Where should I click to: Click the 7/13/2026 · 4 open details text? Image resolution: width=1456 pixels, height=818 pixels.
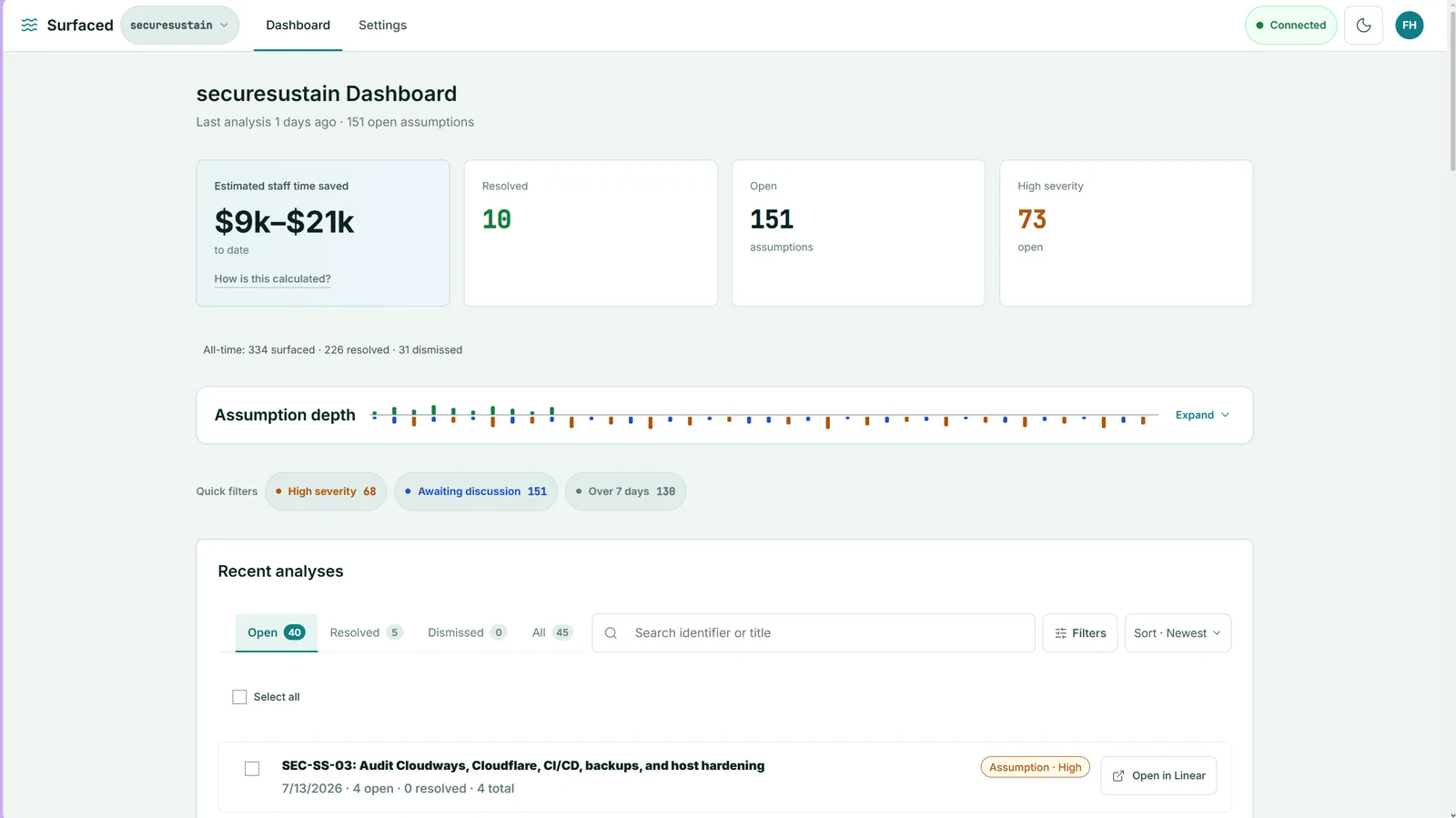coord(398,789)
